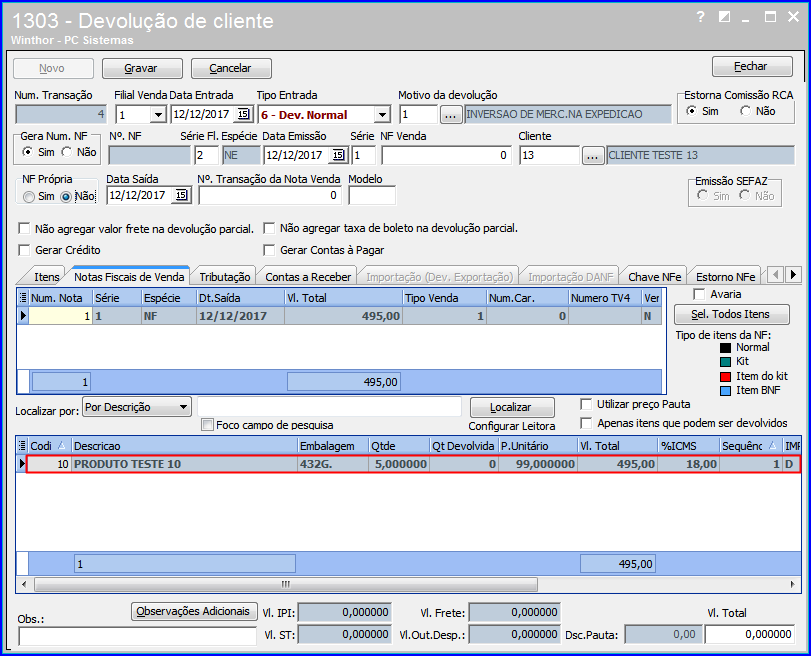Click Configurar Leitora link
This screenshot has width=811, height=656.
(x=512, y=426)
